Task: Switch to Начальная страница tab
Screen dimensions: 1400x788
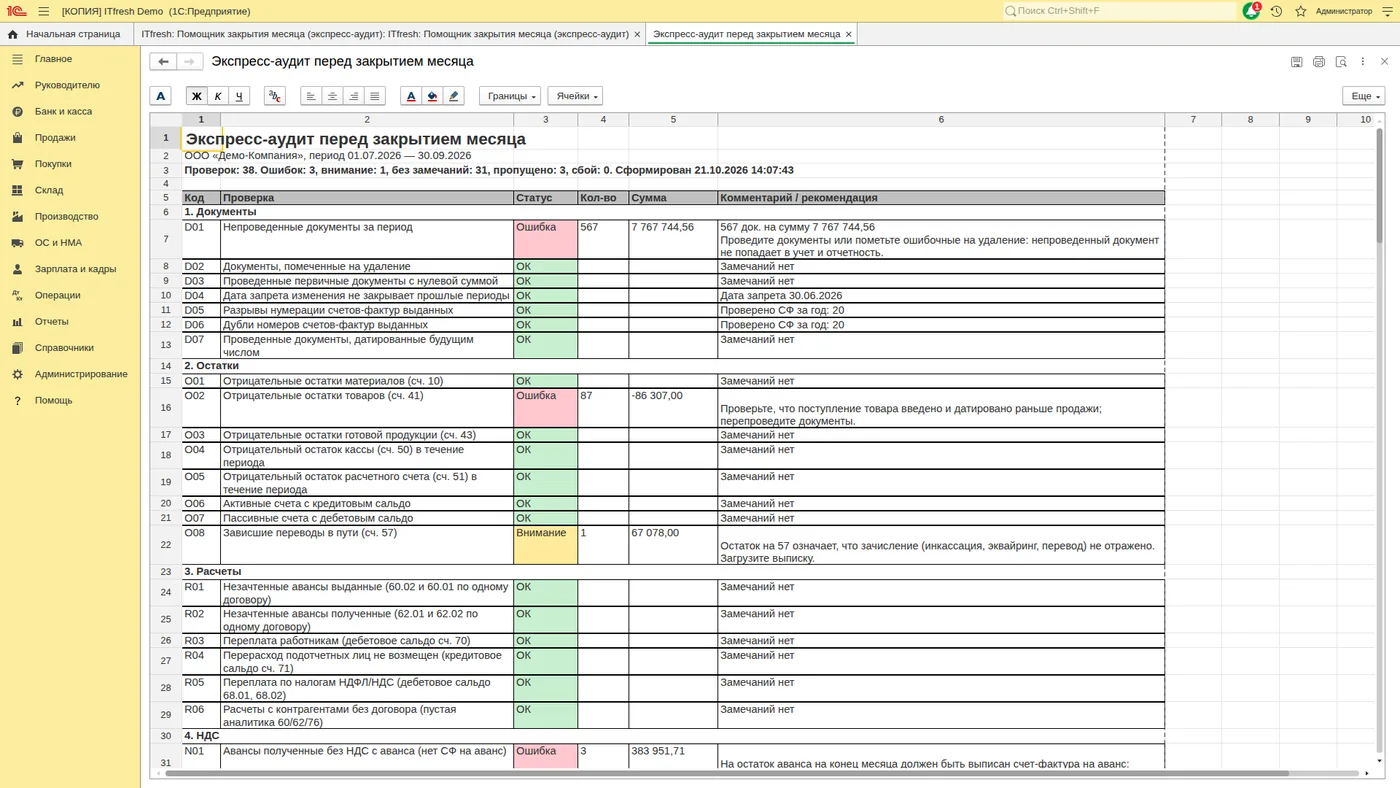Action: [x=64, y=34]
